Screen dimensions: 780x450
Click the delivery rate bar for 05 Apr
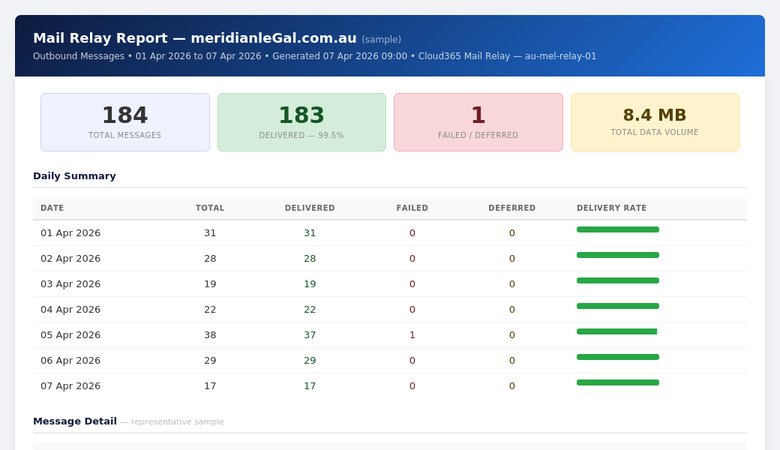[617, 331]
